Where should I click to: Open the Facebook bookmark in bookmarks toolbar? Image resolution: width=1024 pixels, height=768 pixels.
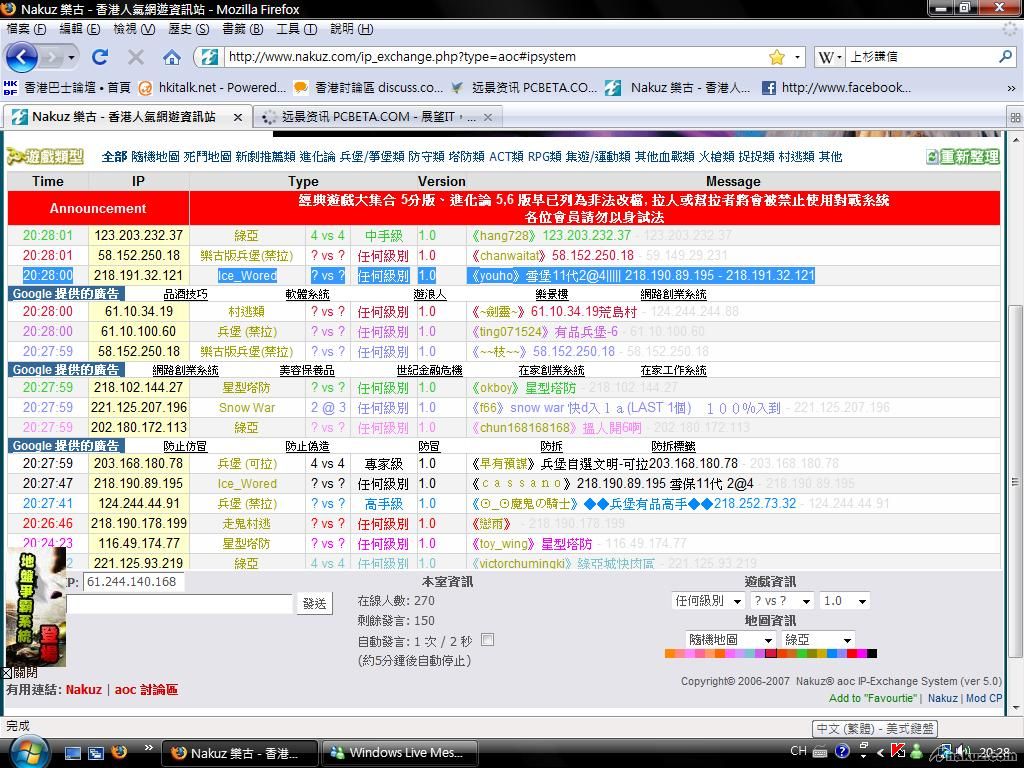pos(836,88)
